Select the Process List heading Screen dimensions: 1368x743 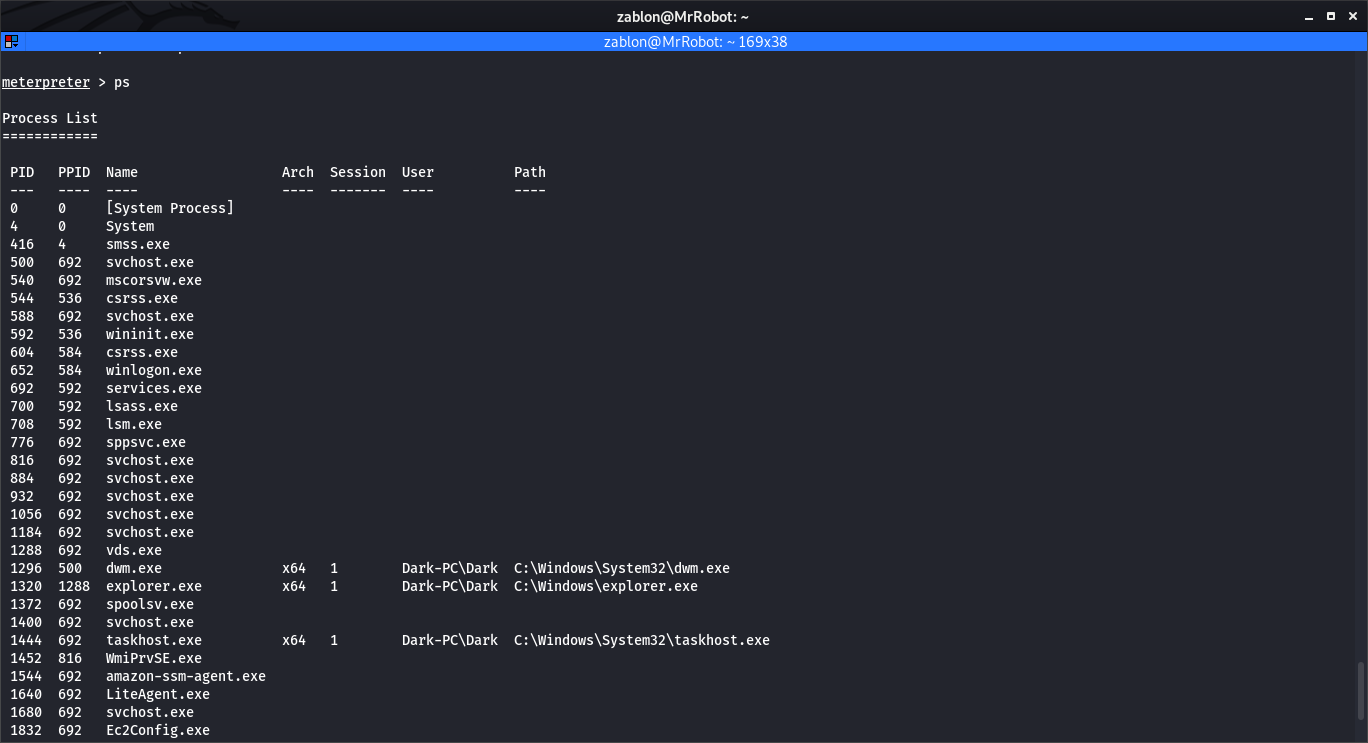(50, 118)
